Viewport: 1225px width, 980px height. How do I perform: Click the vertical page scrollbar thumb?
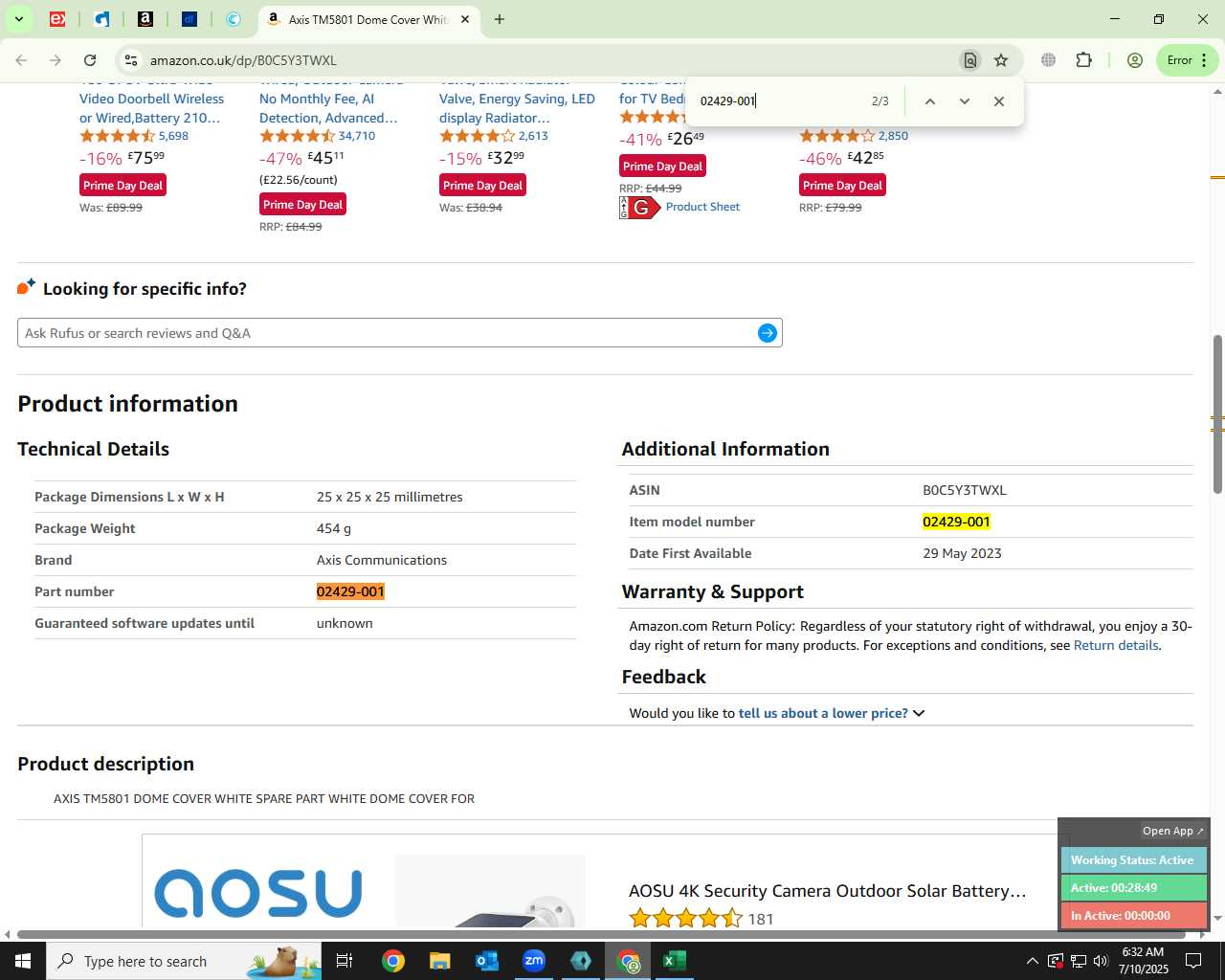pyautogui.click(x=1217, y=413)
